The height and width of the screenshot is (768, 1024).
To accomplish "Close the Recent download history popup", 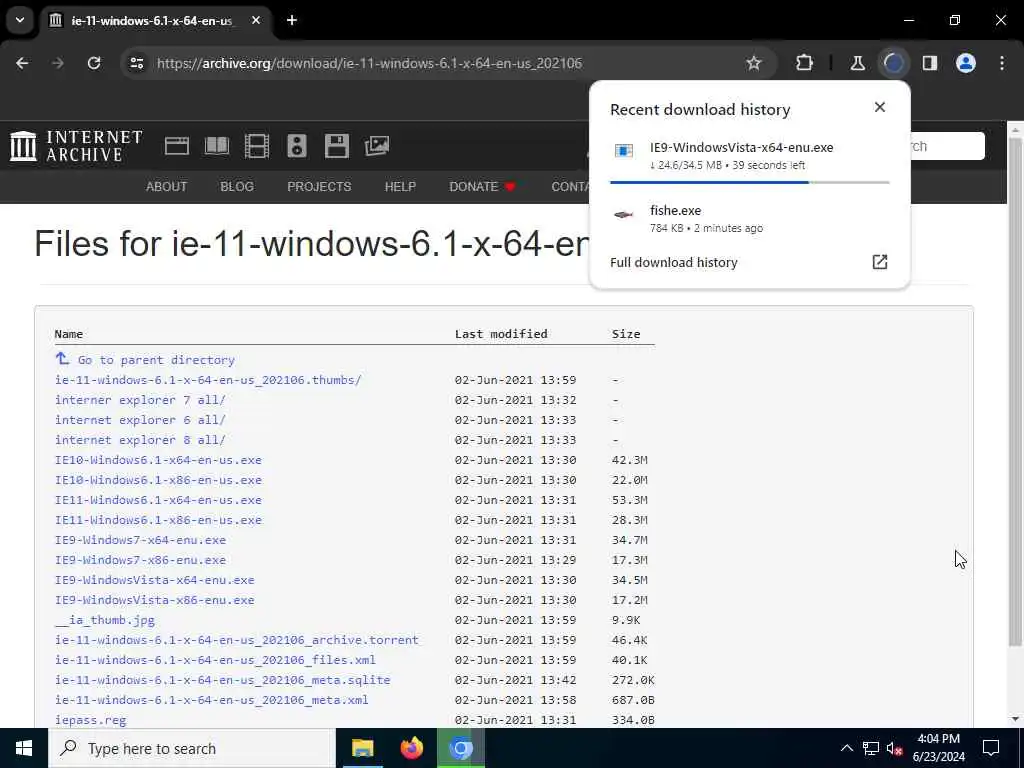I will pyautogui.click(x=880, y=107).
